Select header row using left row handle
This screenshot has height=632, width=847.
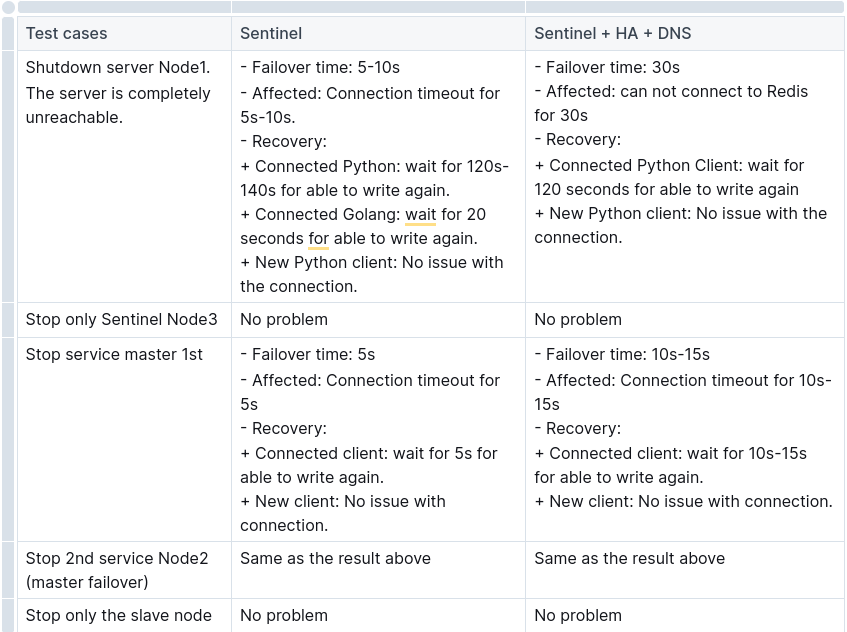click(8, 33)
